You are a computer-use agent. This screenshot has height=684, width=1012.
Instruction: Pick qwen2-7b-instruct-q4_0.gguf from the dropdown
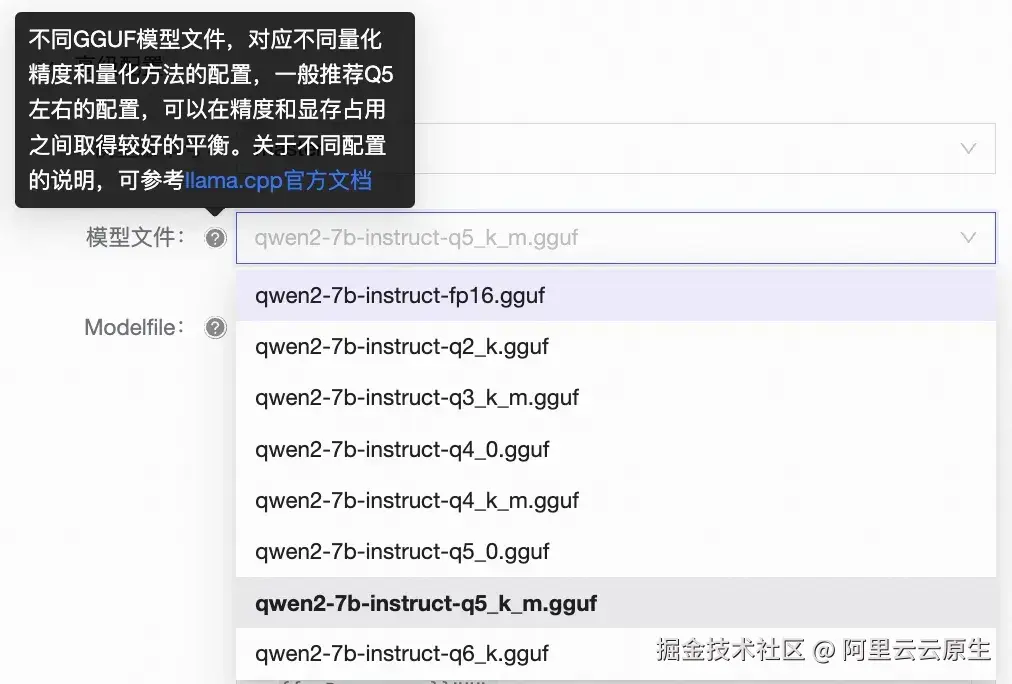(402, 449)
